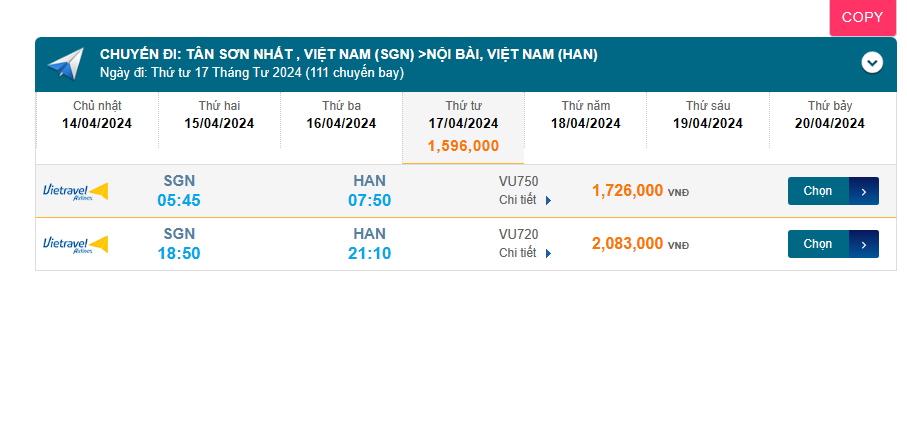Switch to Thứ hai 15/04/2024 tab
This screenshot has height=438, width=907.
[219, 115]
